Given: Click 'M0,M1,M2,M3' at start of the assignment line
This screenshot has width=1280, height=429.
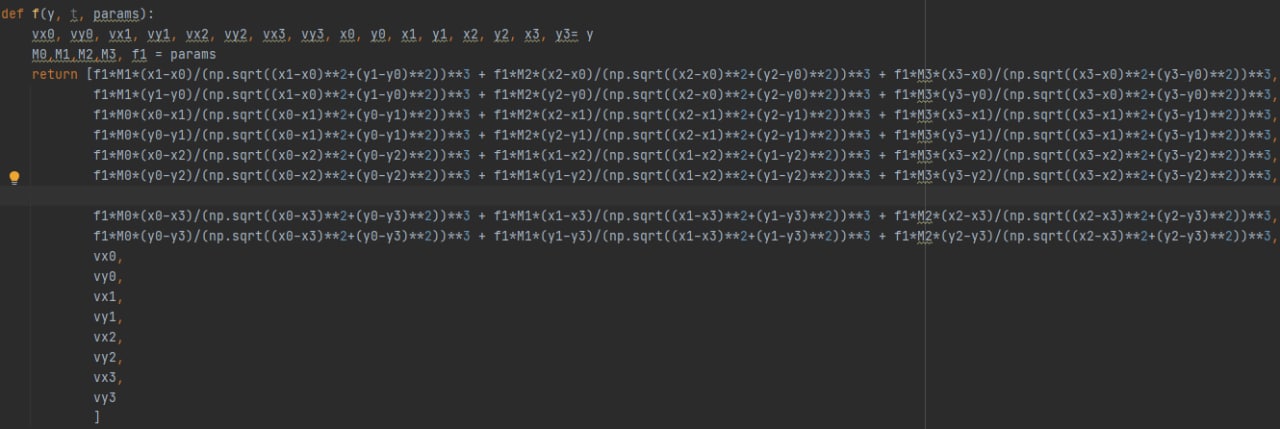Looking at the screenshot, I should pyautogui.click(x=75, y=54).
